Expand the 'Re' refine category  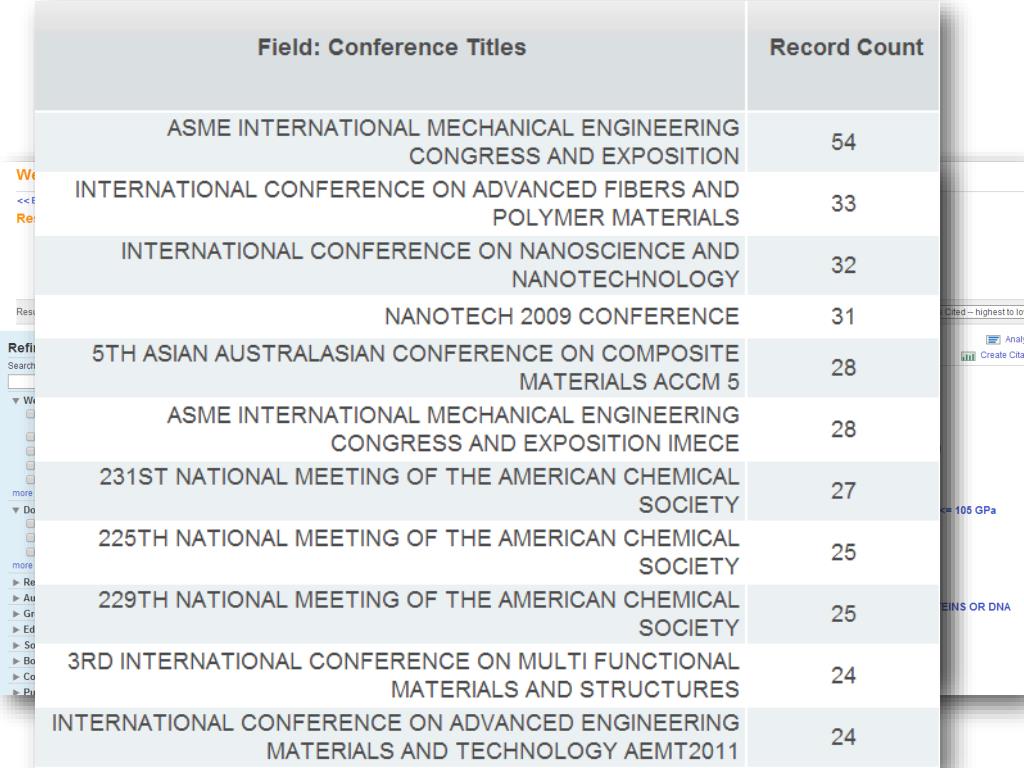[16, 582]
